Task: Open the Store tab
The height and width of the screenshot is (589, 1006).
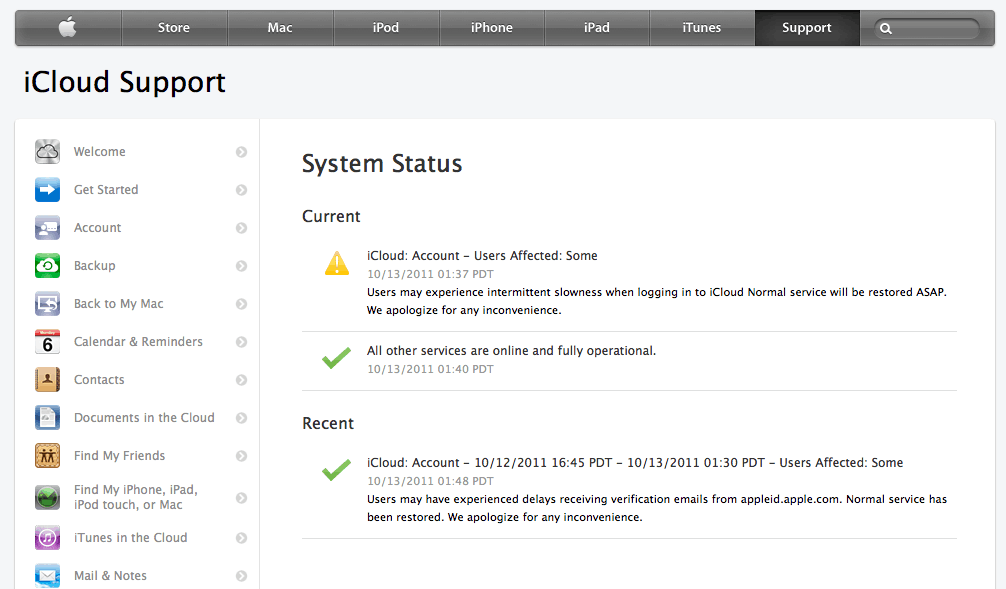Action: coord(174,28)
